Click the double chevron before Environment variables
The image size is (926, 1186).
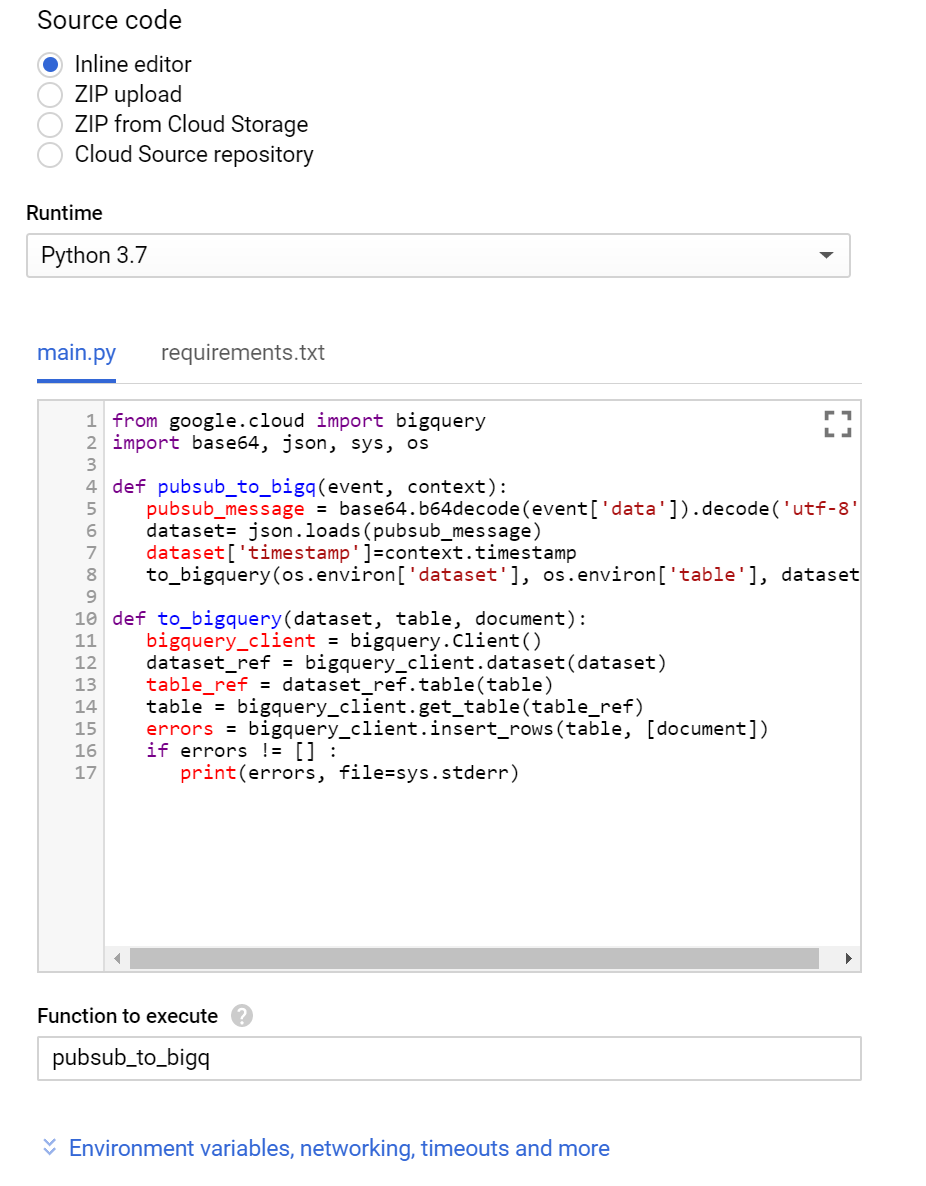click(48, 1147)
